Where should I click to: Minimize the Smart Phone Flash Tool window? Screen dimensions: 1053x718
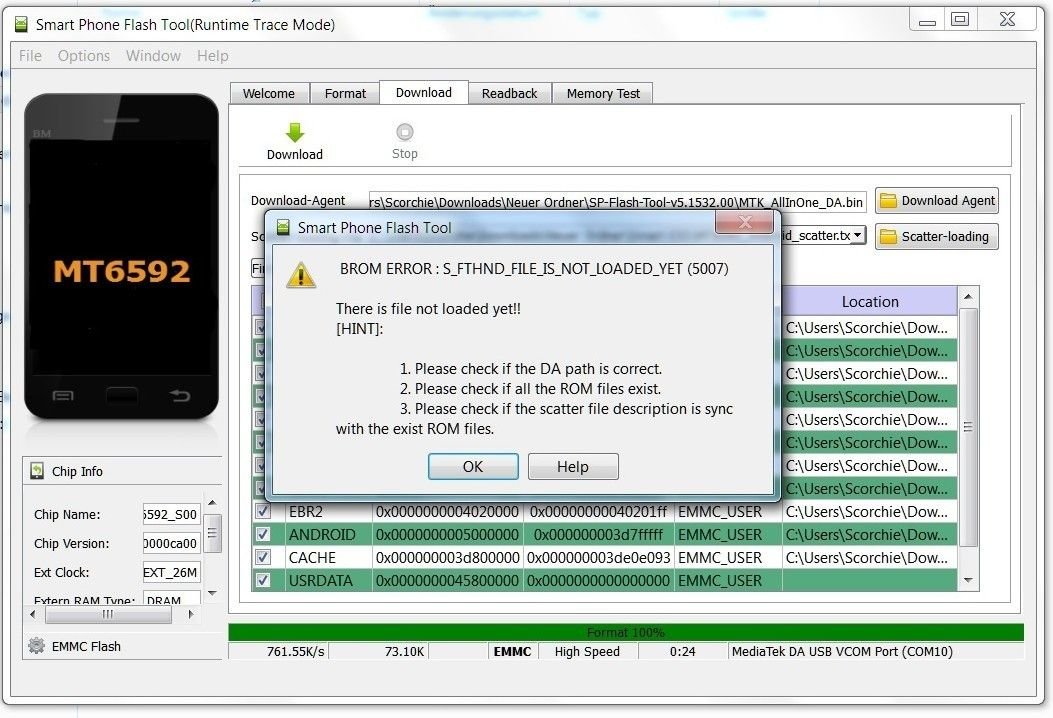click(927, 20)
